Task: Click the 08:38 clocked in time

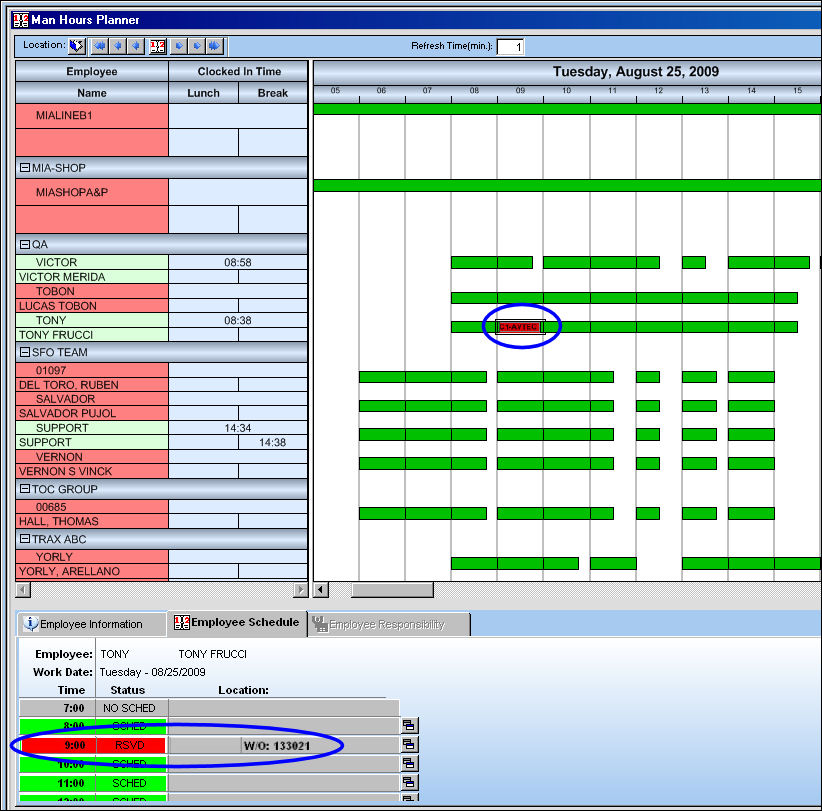Action: tap(238, 320)
